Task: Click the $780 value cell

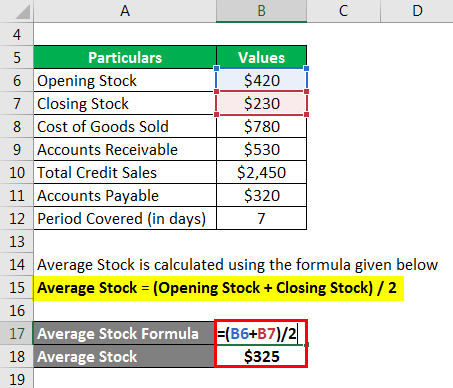Action: point(261,126)
